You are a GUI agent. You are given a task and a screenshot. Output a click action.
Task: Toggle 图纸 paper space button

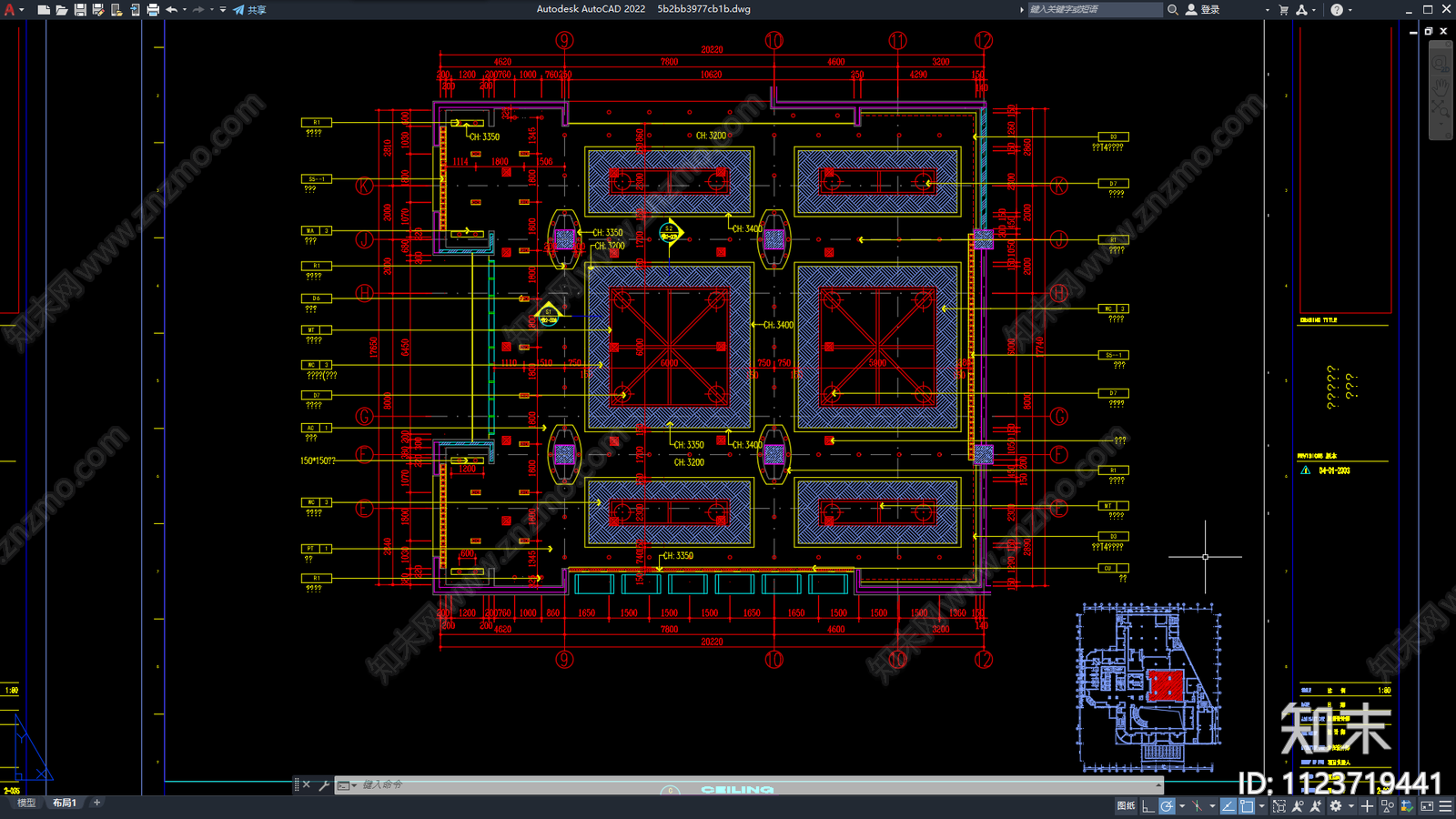(x=1126, y=806)
